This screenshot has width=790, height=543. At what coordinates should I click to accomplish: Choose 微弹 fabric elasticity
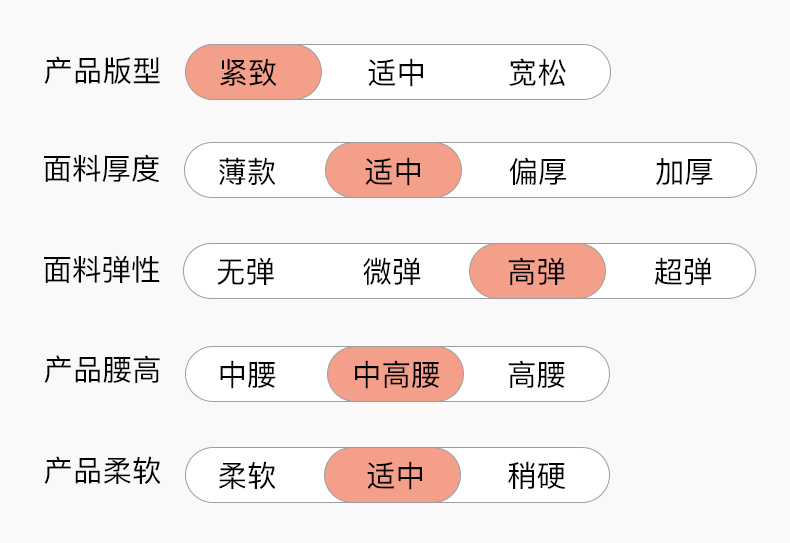pos(392,271)
